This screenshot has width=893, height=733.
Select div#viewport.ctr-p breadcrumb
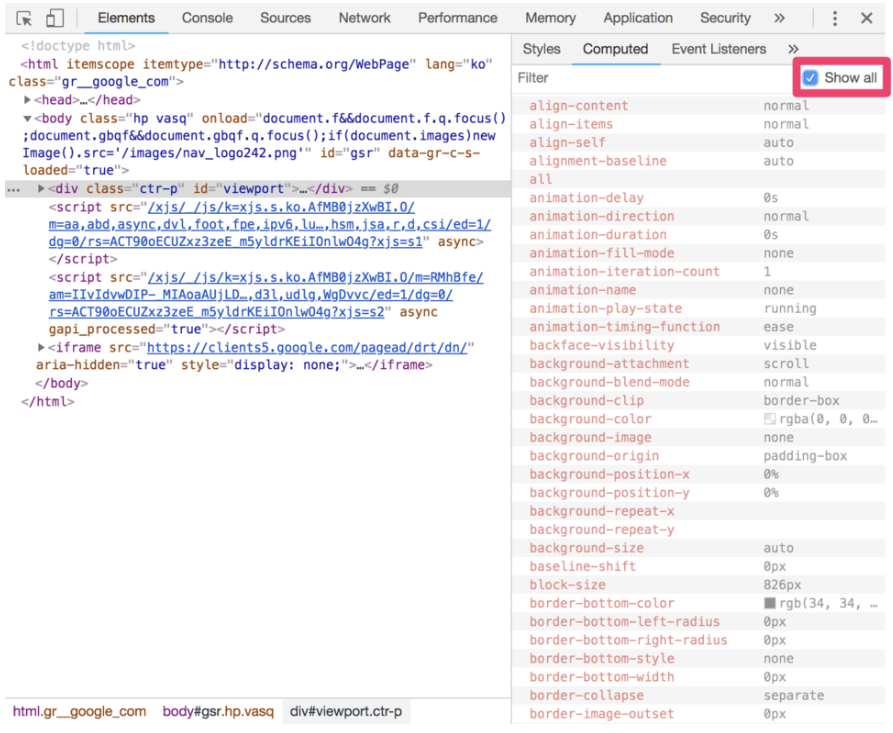click(346, 711)
